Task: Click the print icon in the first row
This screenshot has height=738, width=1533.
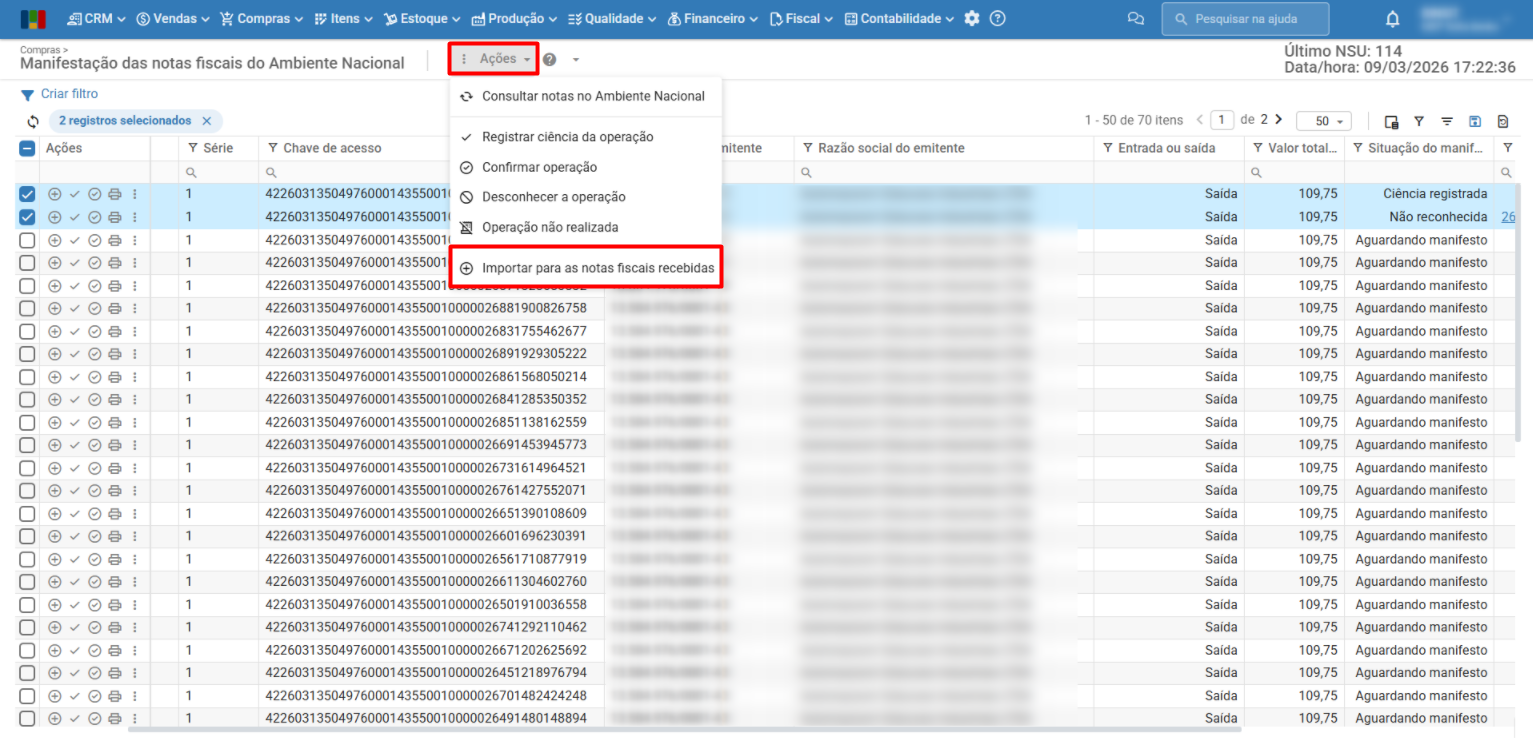Action: pos(115,194)
